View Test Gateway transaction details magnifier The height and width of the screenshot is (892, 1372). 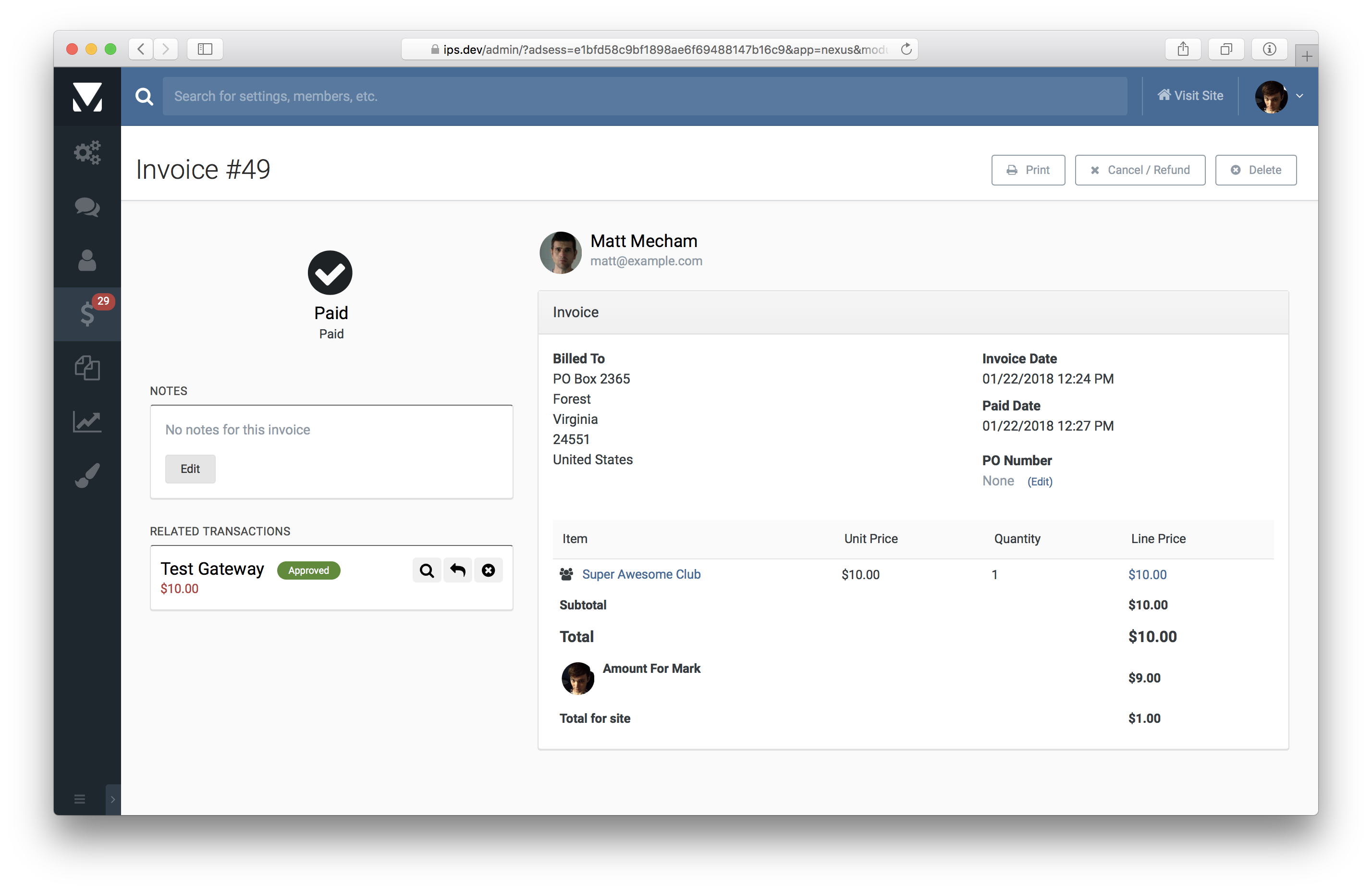pyautogui.click(x=427, y=570)
